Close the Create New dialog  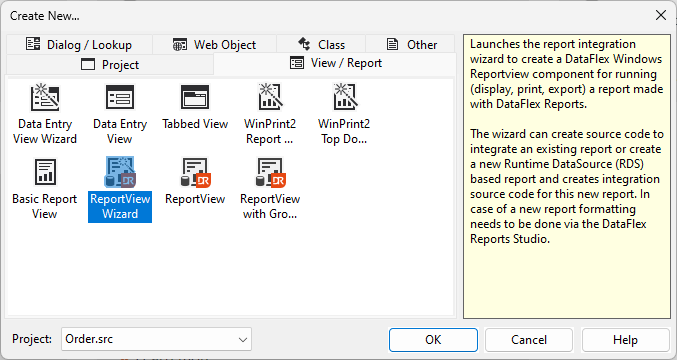661,16
